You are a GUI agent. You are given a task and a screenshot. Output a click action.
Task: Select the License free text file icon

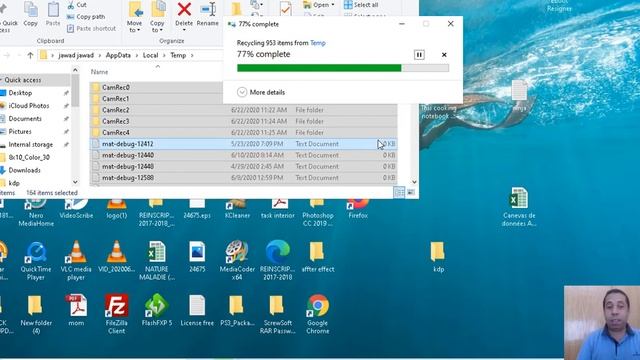pyautogui.click(x=197, y=310)
